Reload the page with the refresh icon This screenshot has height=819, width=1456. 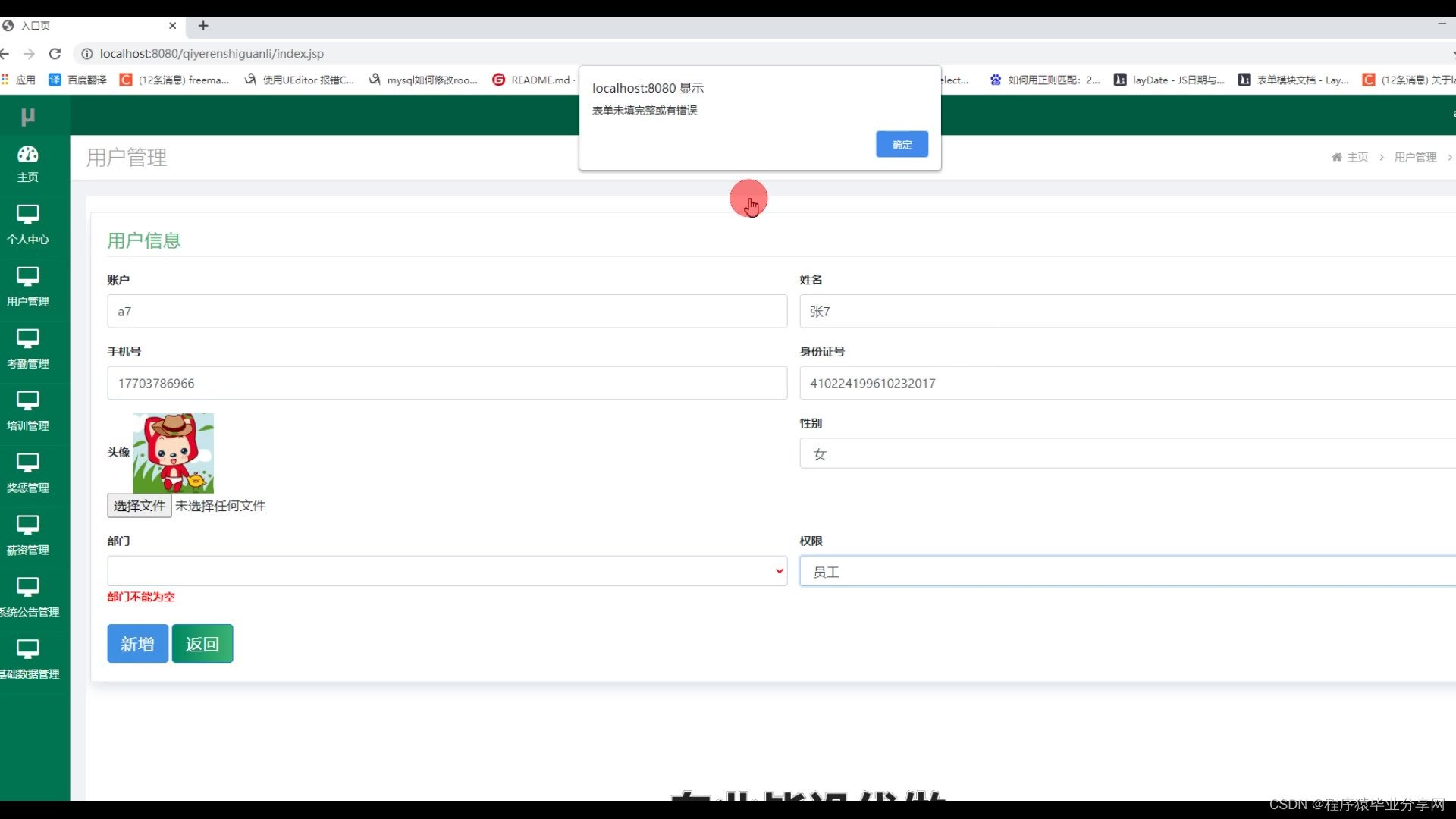55,54
